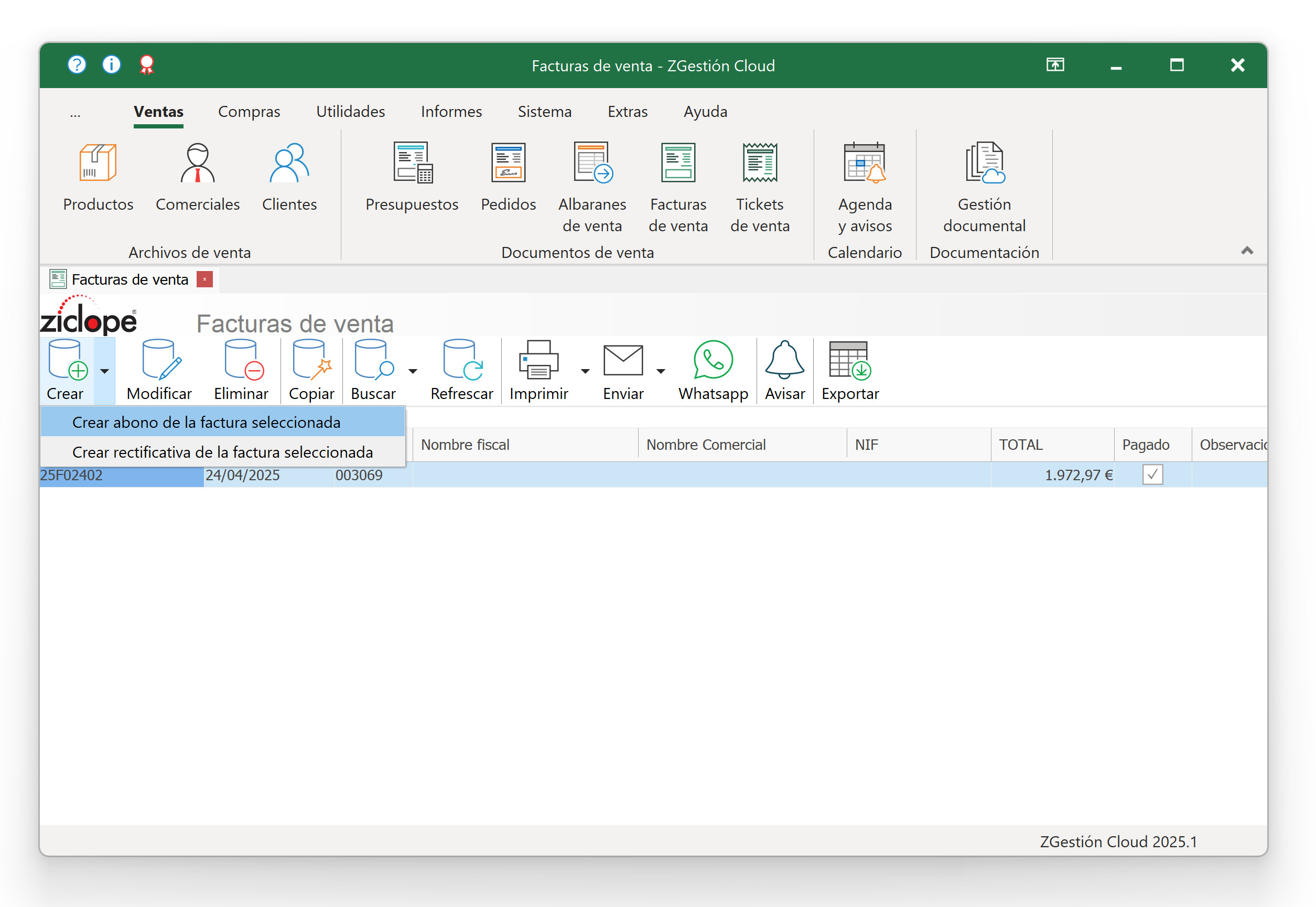1316x907 pixels.
Task: Open Comerciales from the ribbon
Action: click(x=198, y=178)
